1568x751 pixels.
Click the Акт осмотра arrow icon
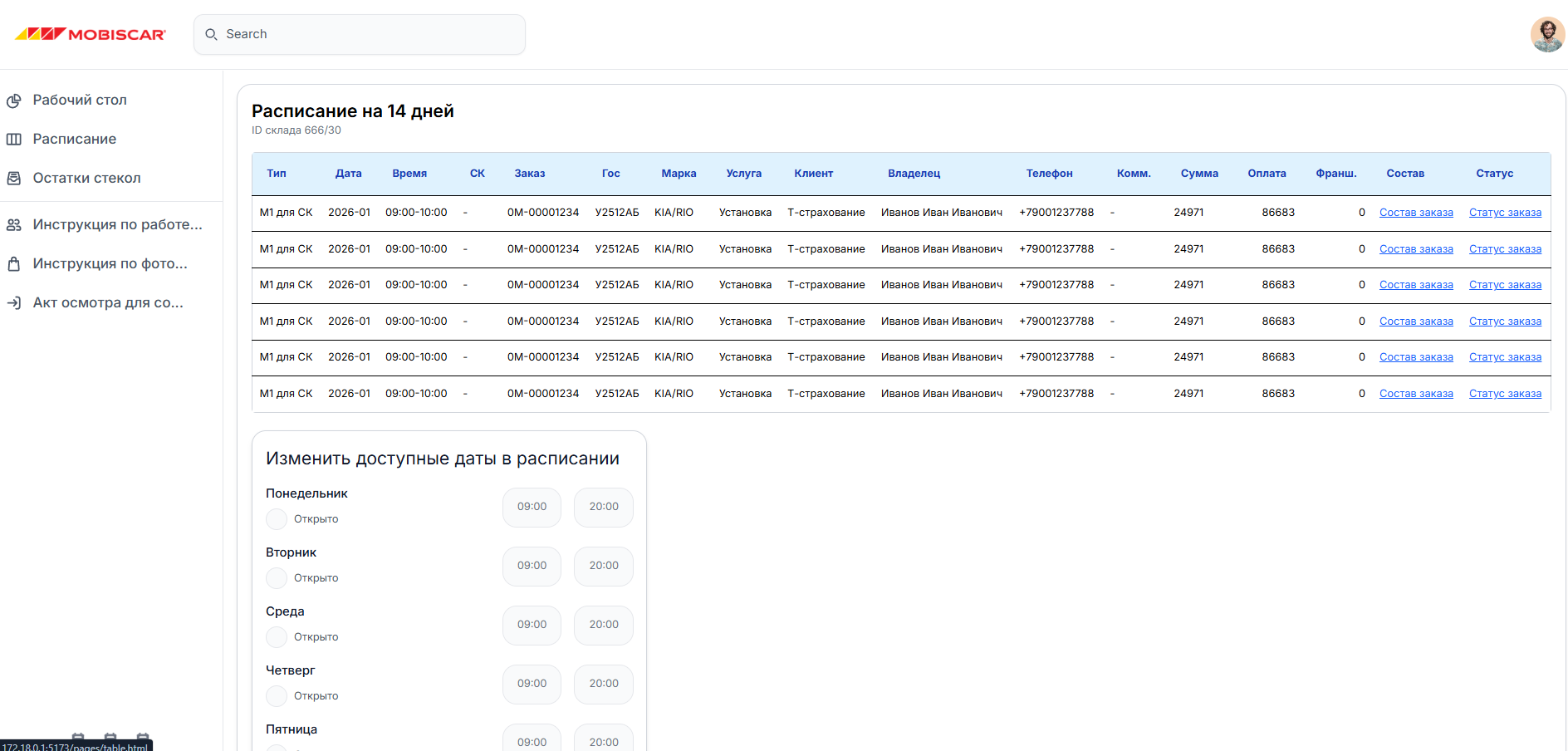tap(14, 303)
